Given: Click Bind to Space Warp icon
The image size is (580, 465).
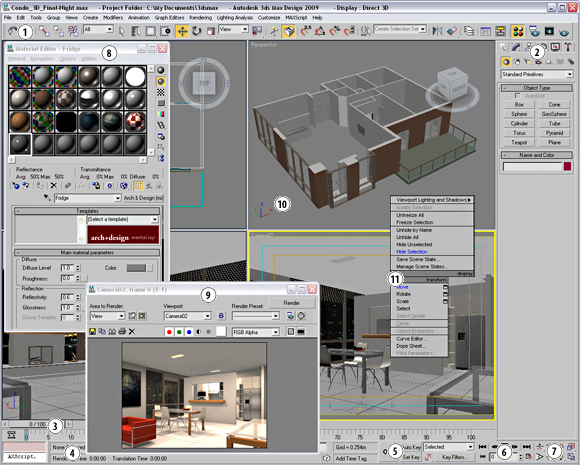Looking at the screenshot, I should point(73,31).
